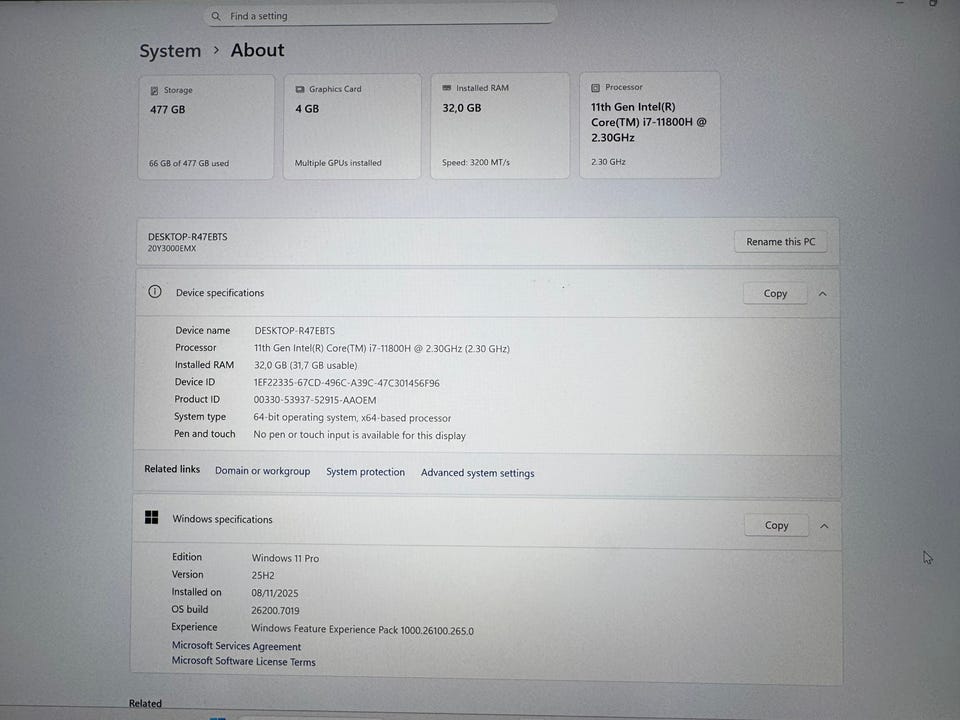Image resolution: width=960 pixels, height=720 pixels.
Task: Open Advanced system settings link
Action: click(x=478, y=473)
